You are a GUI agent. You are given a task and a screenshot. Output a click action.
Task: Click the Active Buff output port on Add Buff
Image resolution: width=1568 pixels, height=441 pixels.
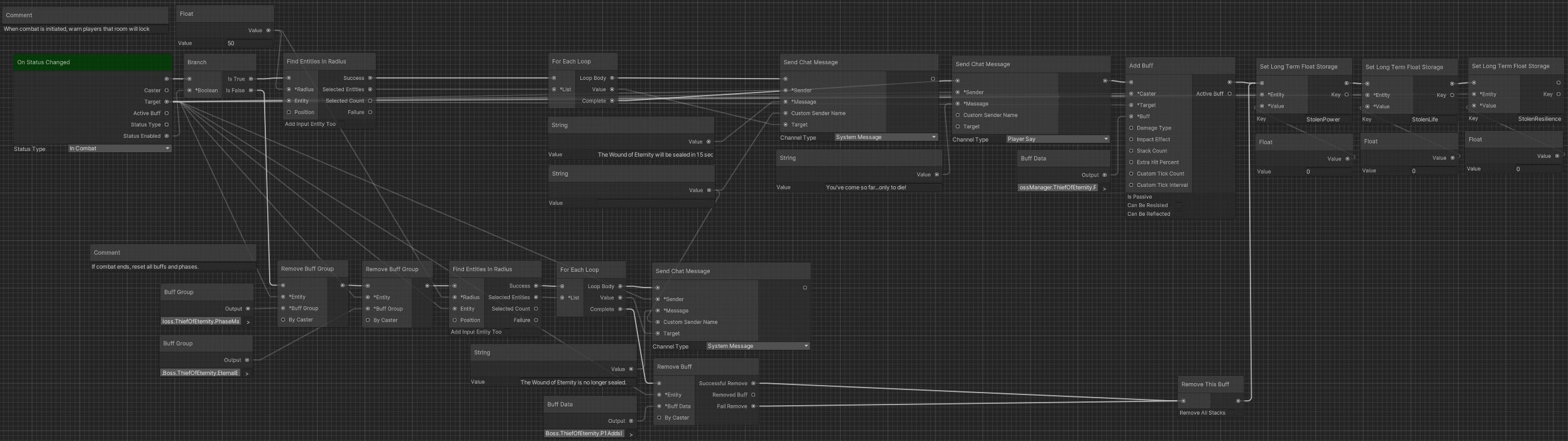point(1230,94)
